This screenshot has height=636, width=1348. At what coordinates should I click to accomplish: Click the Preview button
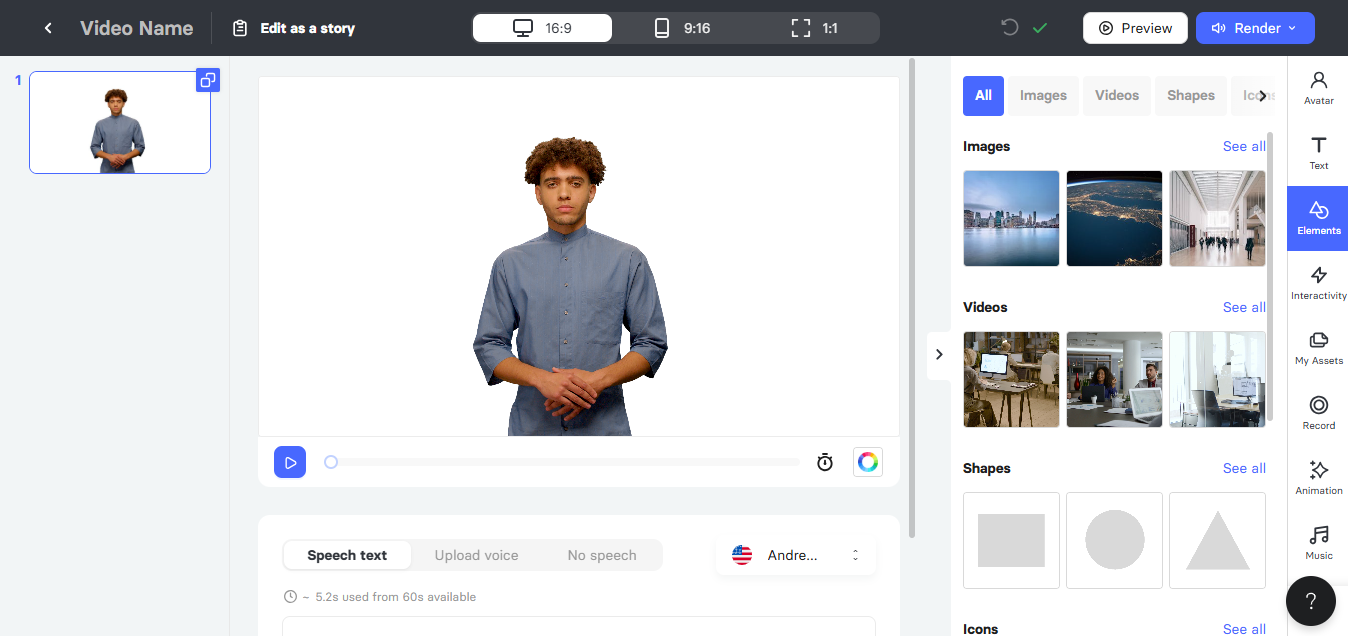tap(1135, 28)
